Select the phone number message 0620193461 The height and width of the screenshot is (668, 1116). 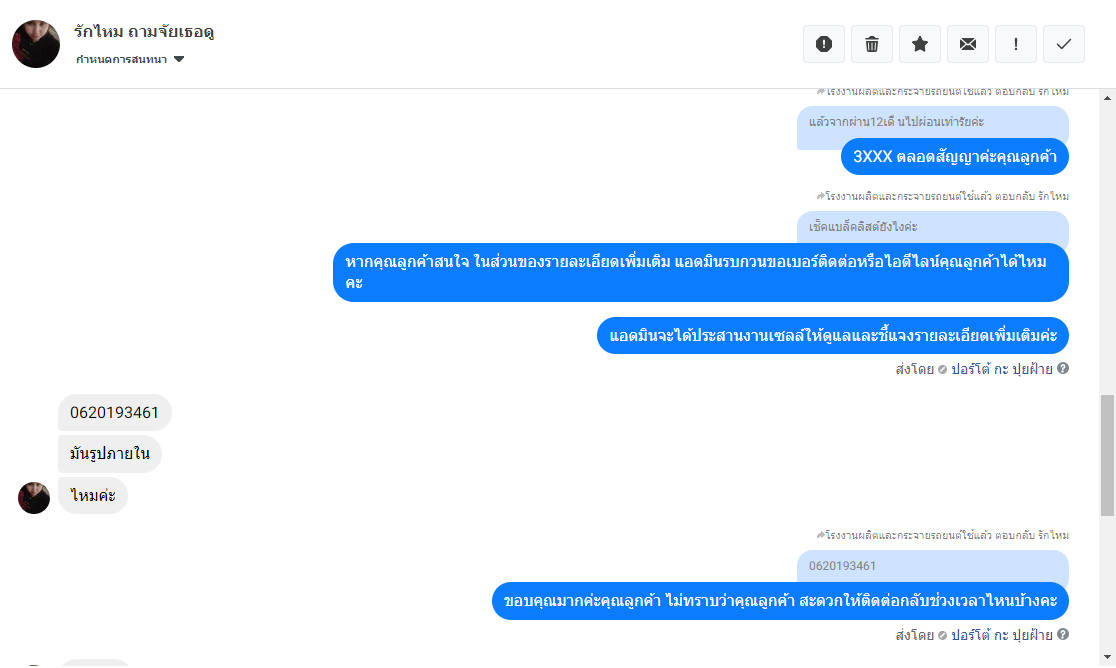pos(115,413)
